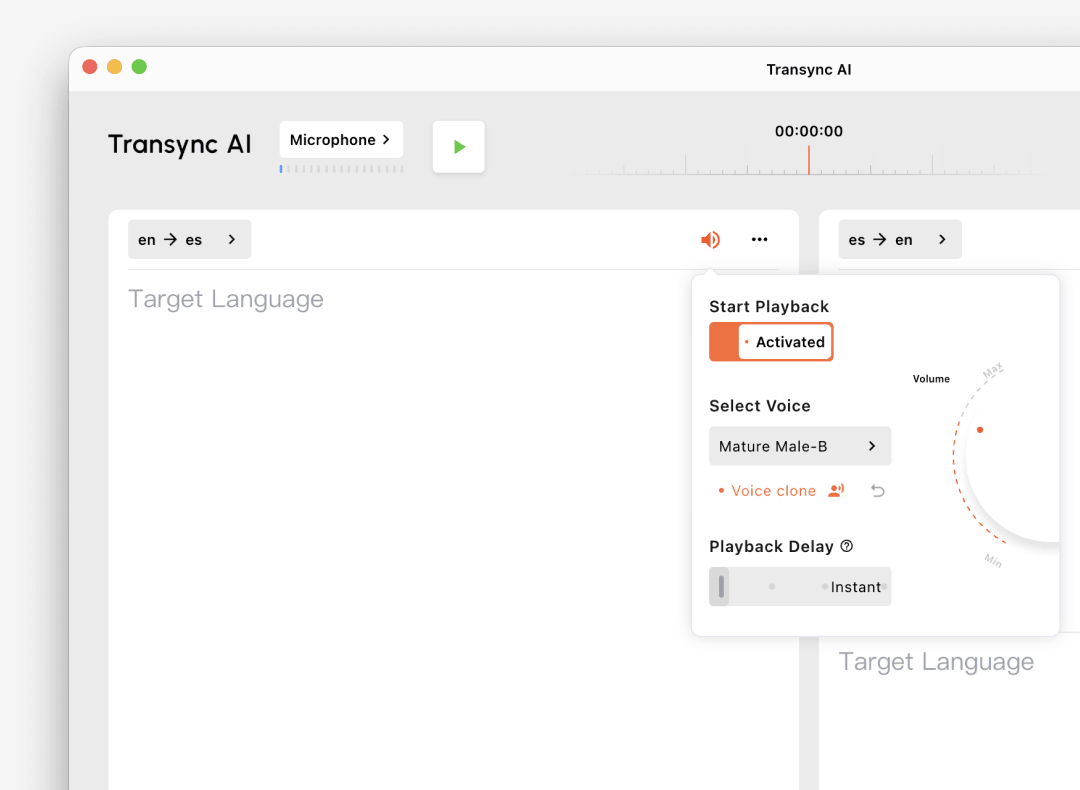Open the en → es language pair selector
Viewport: 1080px width, 790px height.
pyautogui.click(x=189, y=240)
